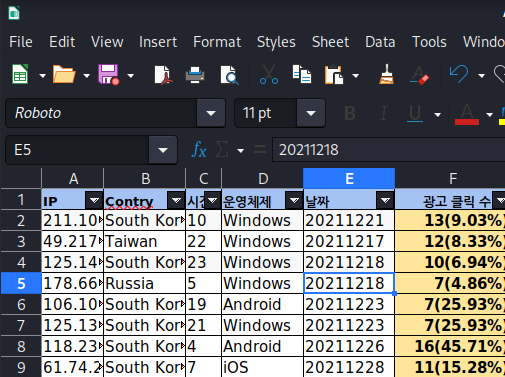Expand the font color dropdown arrow
The height and width of the screenshot is (377, 505).
(x=489, y=115)
